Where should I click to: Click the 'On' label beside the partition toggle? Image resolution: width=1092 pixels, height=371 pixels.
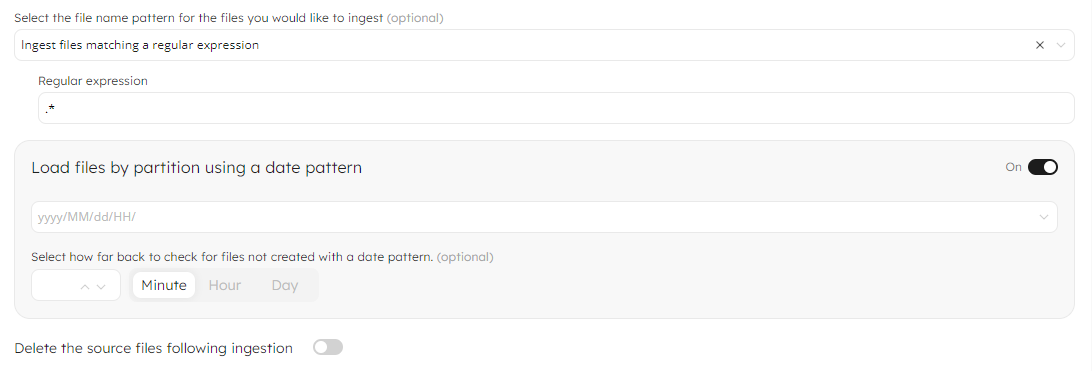tap(1013, 167)
